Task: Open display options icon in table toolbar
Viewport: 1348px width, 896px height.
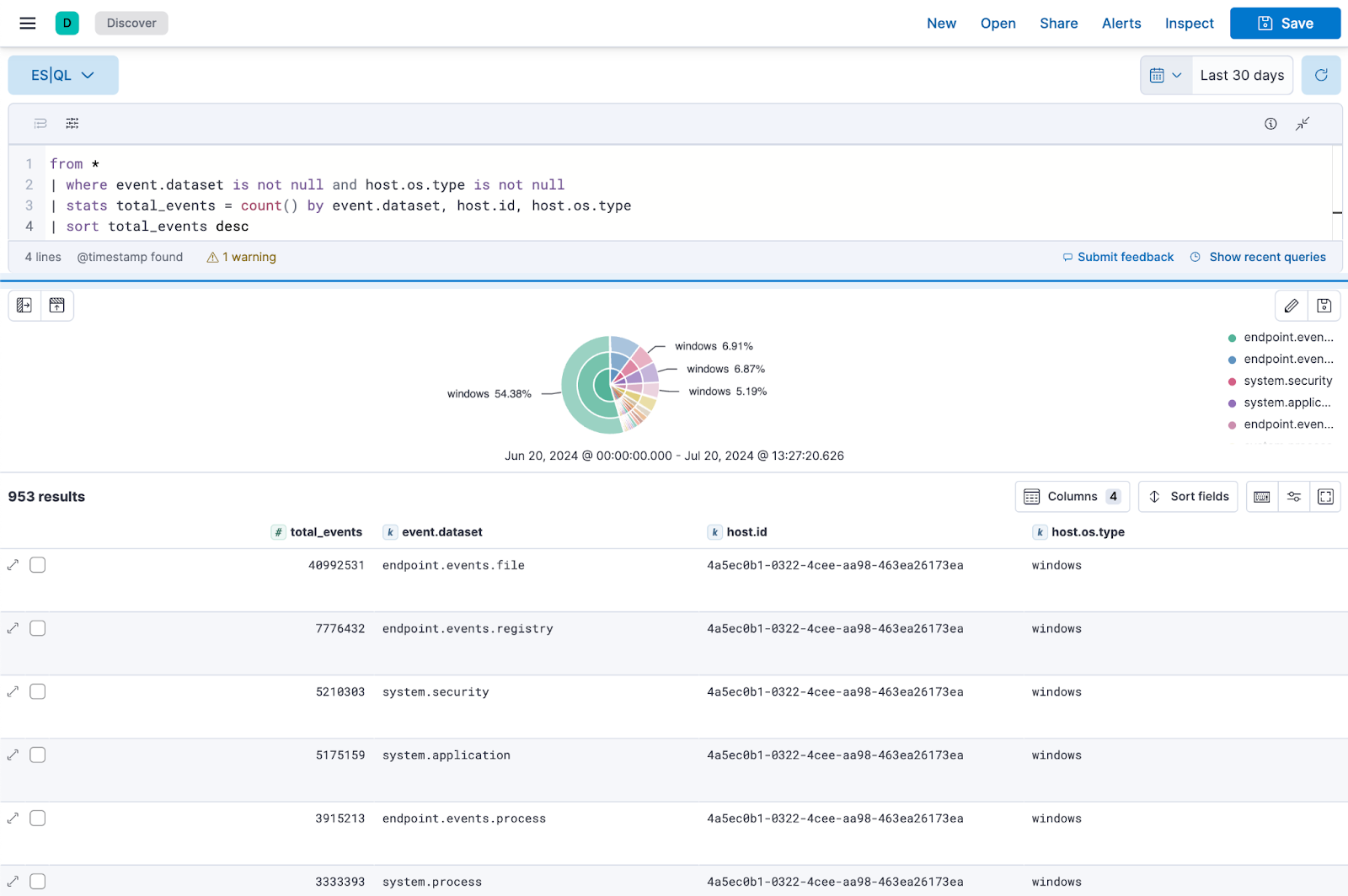Action: point(1294,497)
